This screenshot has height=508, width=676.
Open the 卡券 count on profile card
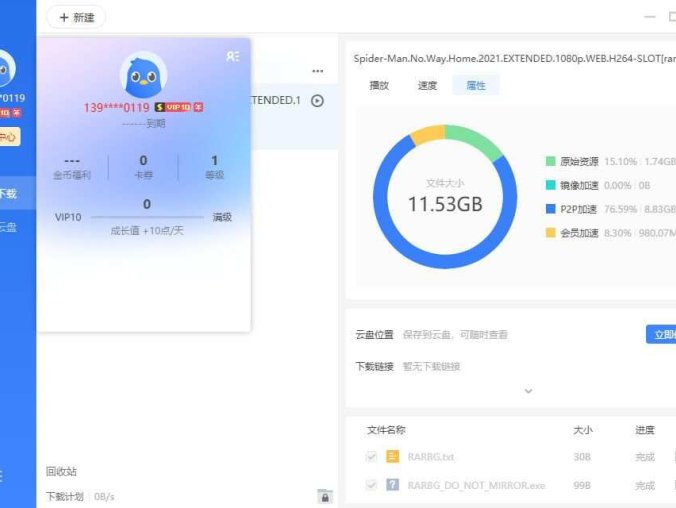pos(143,167)
